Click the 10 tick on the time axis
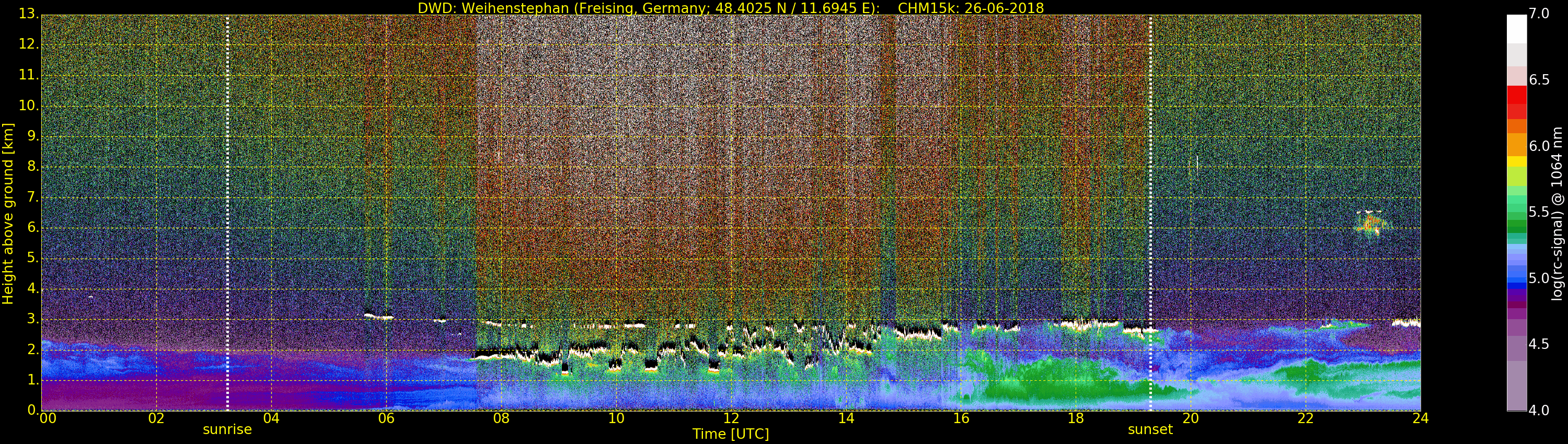This screenshot has height=444, width=1568. tap(616, 418)
